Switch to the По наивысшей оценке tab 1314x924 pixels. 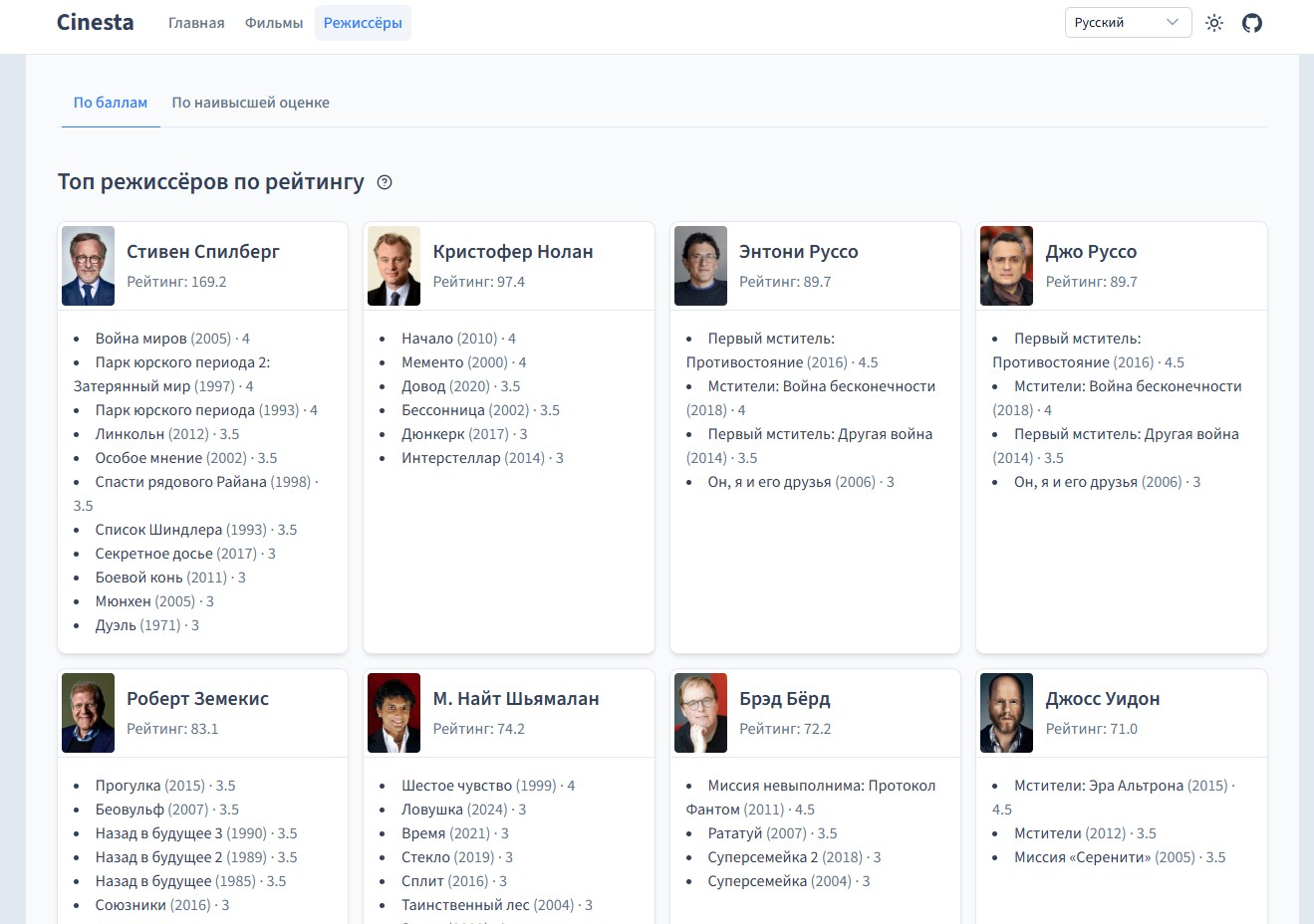tap(251, 103)
